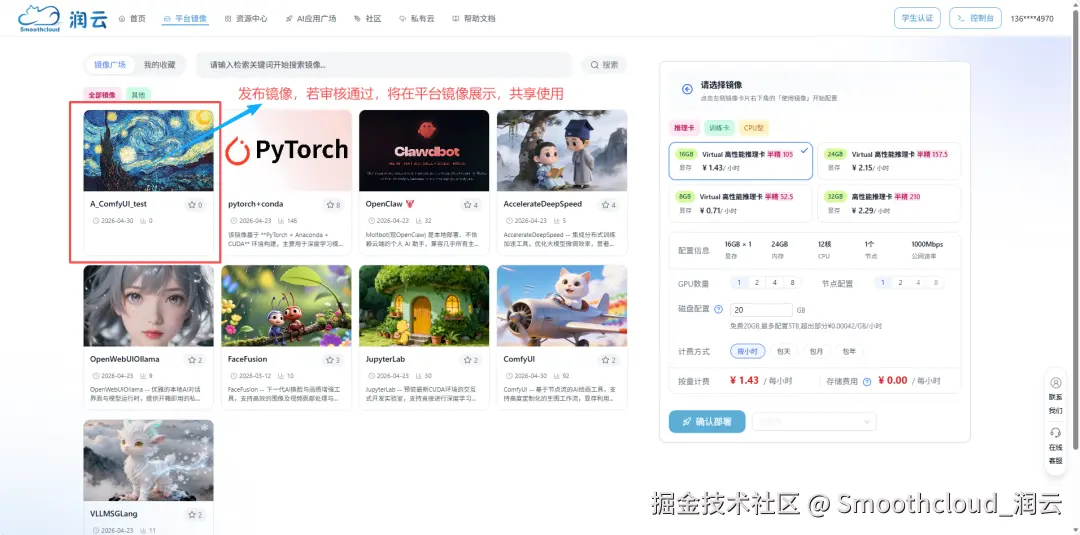Choose the 24GB Virtual card at ¥2.15
Viewport: 1080px width, 535px height.
click(x=889, y=161)
